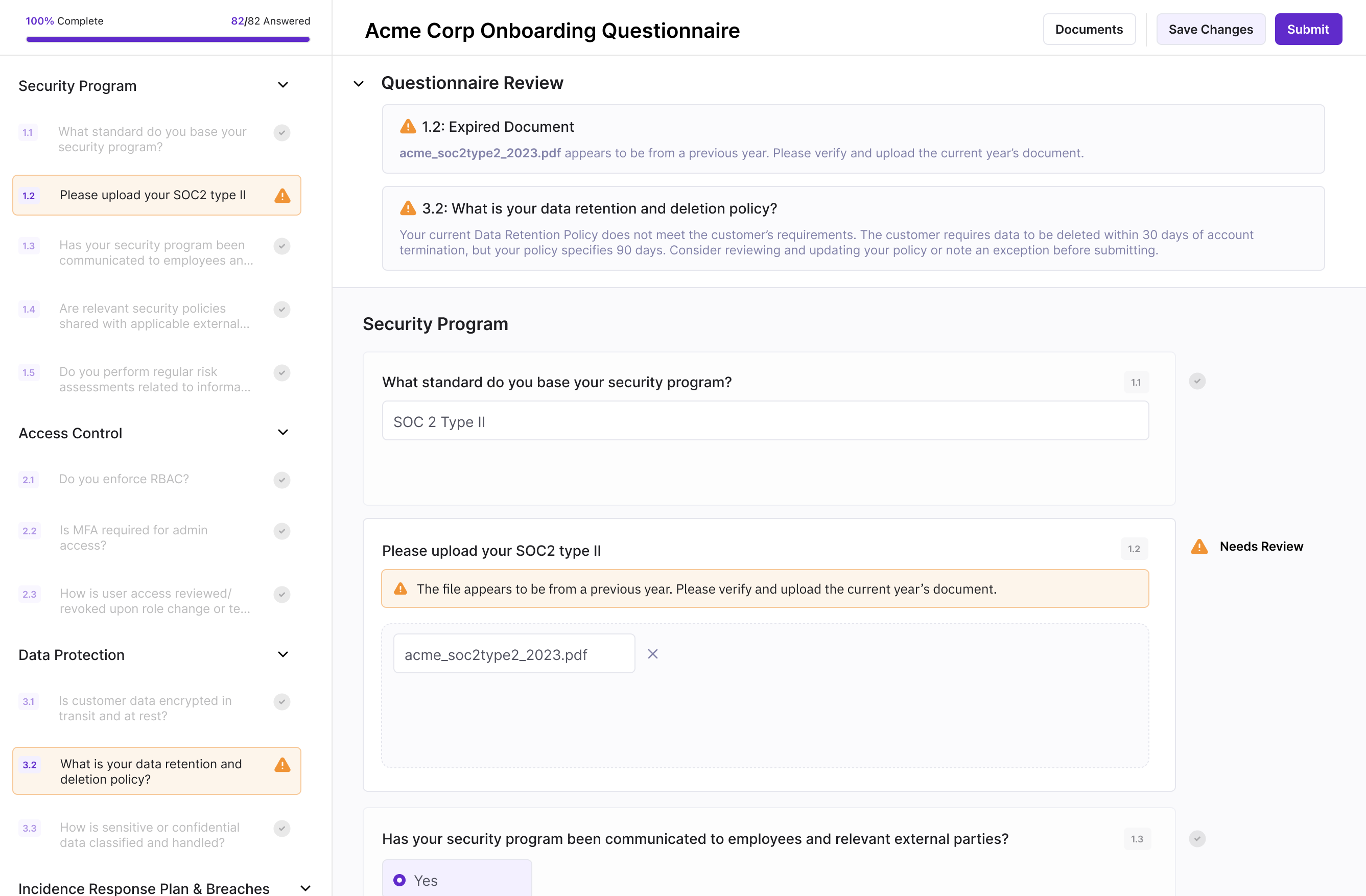The image size is (1366, 896).
Task: Open the Documents button
Action: pyautogui.click(x=1088, y=29)
